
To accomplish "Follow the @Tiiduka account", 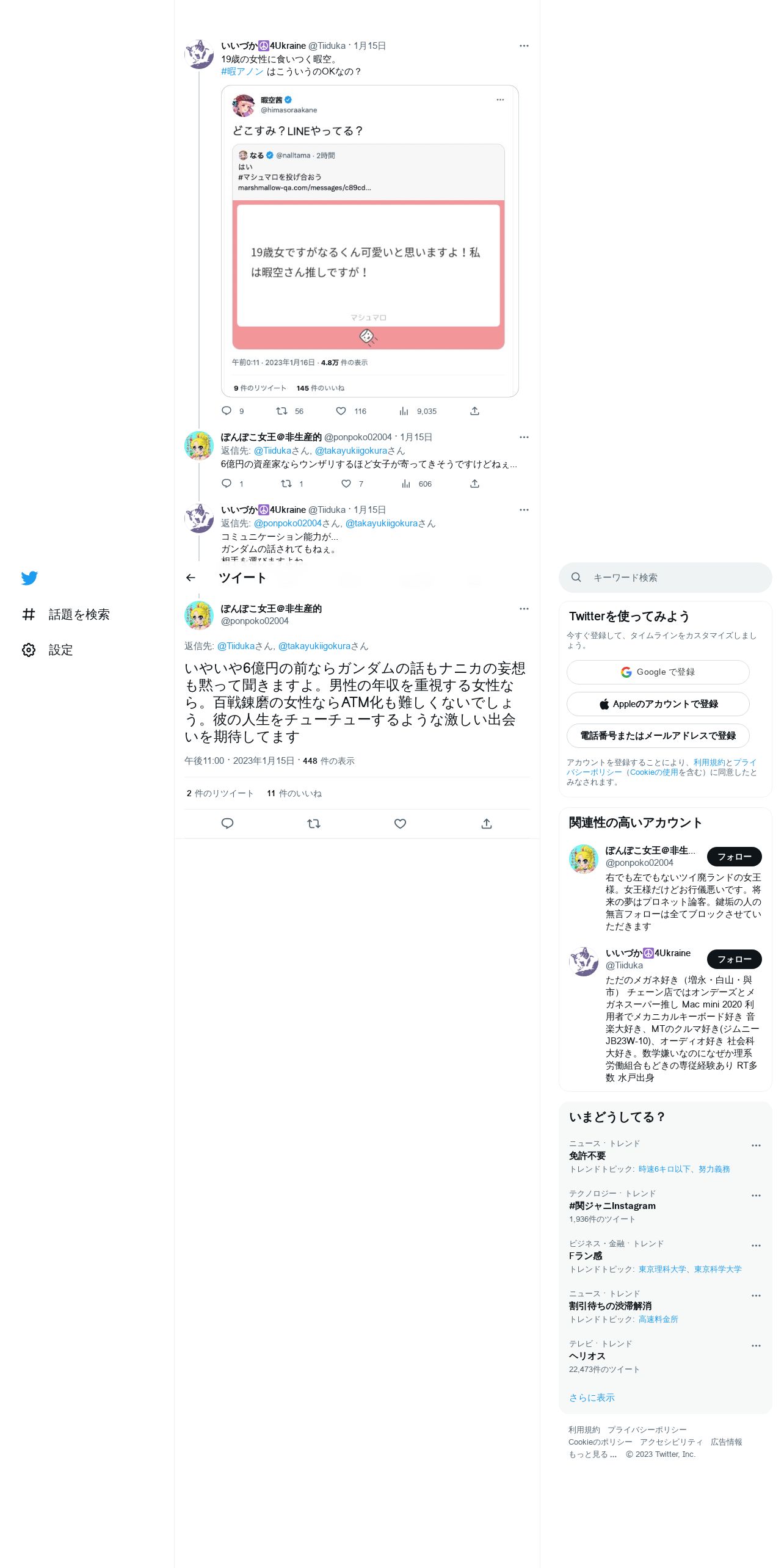I will click(x=734, y=959).
